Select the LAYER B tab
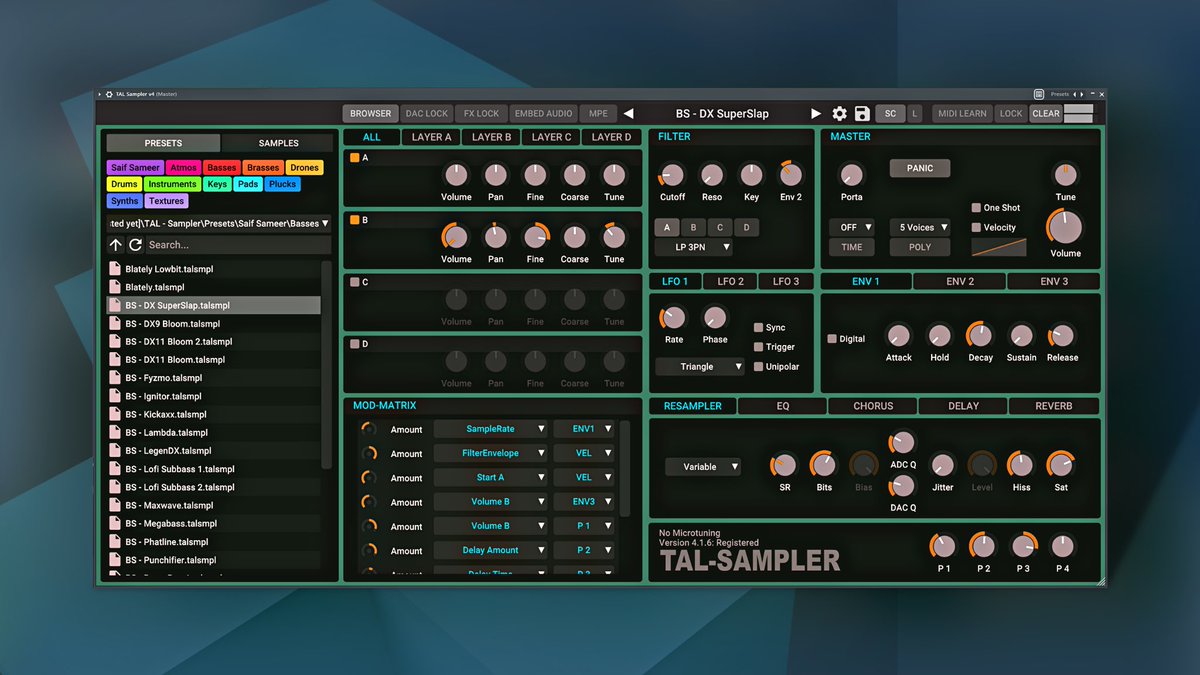The width and height of the screenshot is (1200, 675). [x=491, y=137]
